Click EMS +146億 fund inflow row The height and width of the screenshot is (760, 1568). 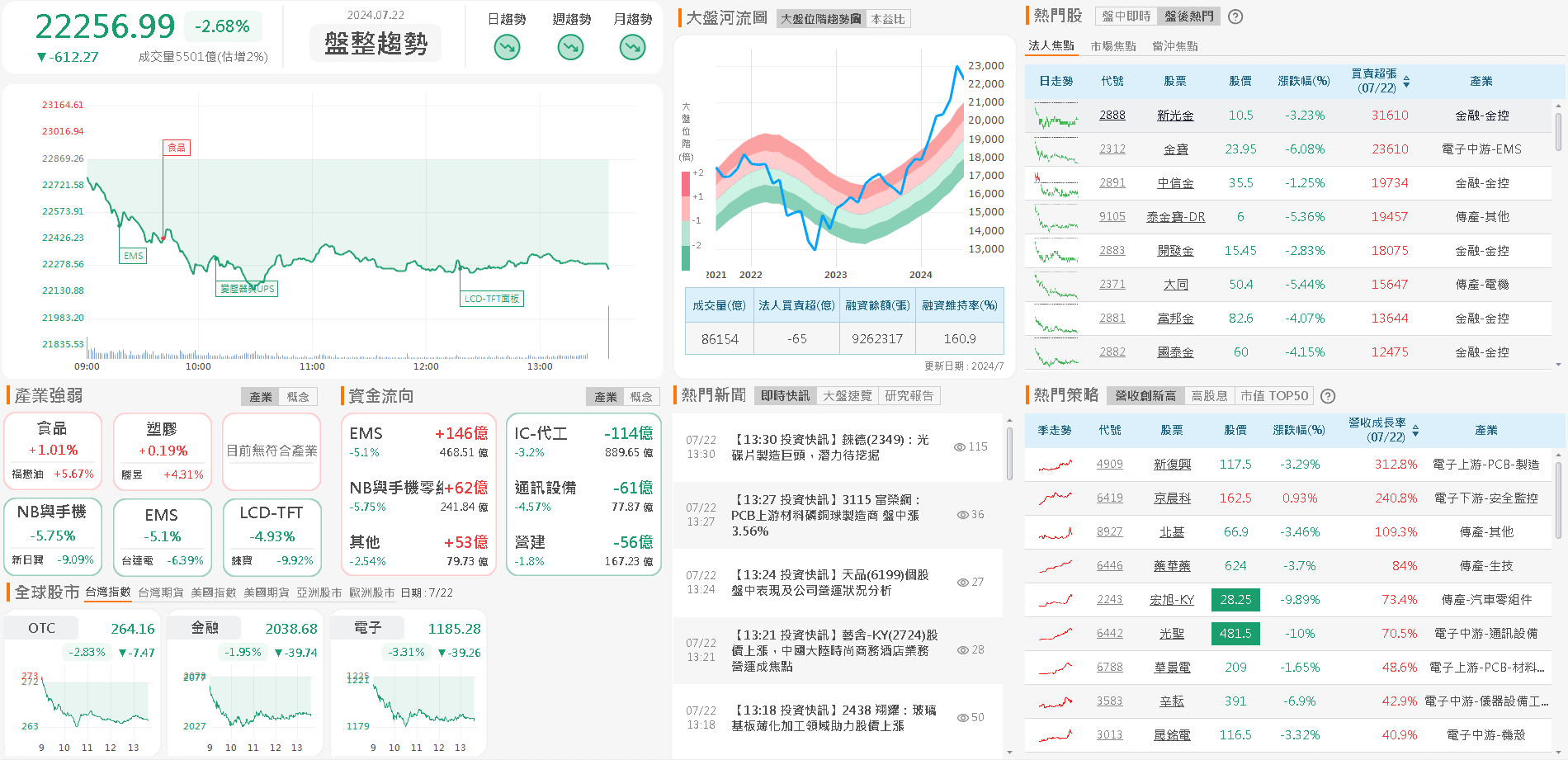pos(418,441)
